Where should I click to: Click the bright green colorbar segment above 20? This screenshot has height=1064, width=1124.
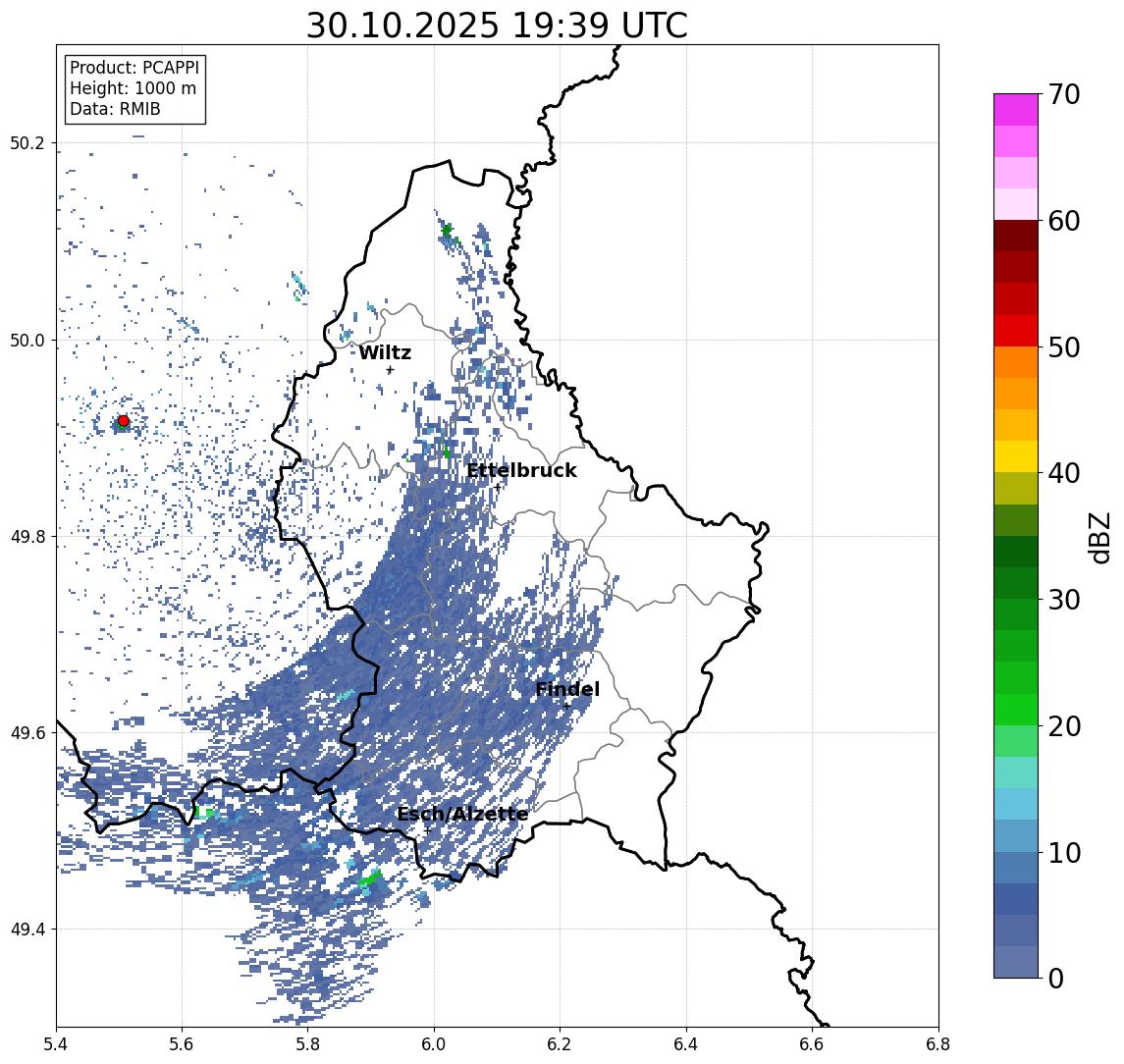[1016, 710]
